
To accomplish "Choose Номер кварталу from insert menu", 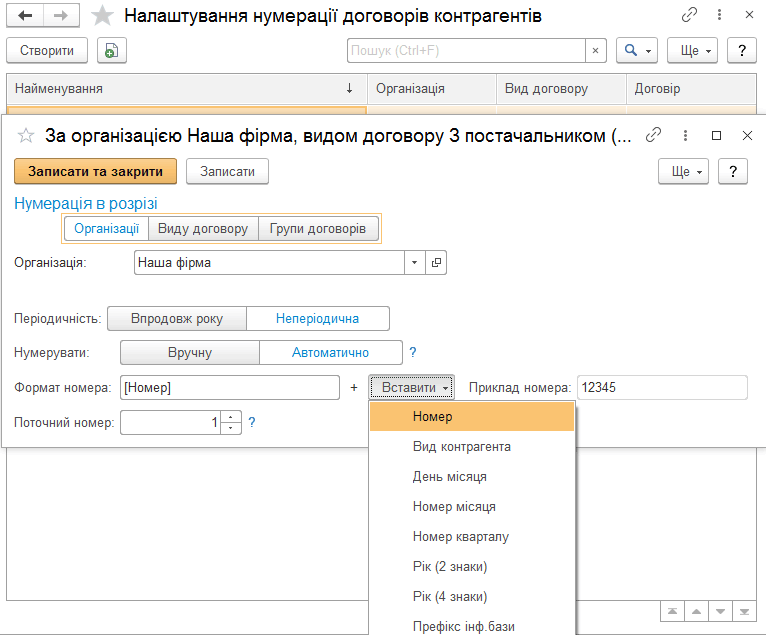I will pyautogui.click(x=472, y=536).
